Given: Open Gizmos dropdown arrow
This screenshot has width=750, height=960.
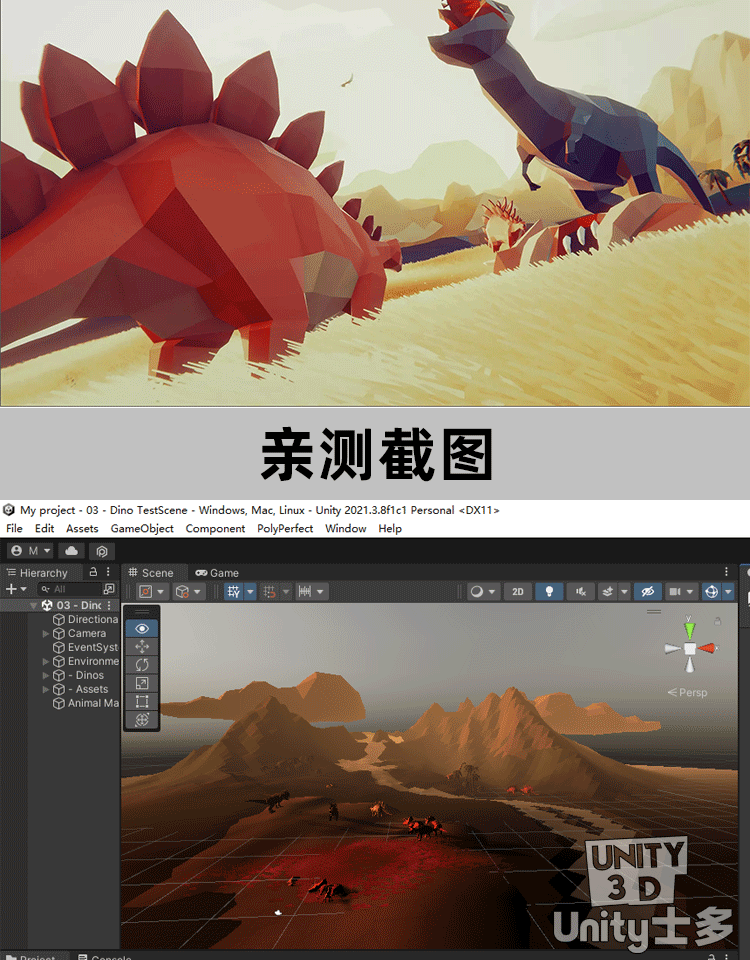Looking at the screenshot, I should point(728,591).
